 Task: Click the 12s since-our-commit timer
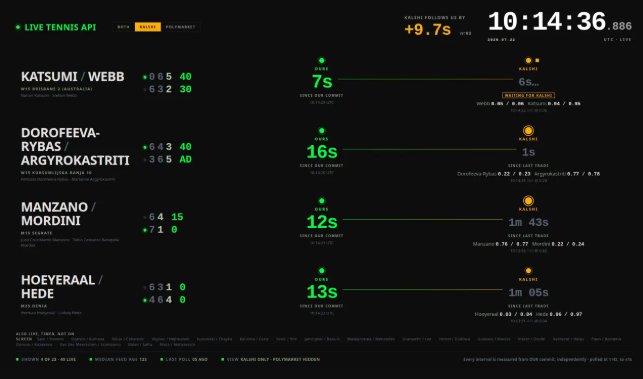(322, 222)
